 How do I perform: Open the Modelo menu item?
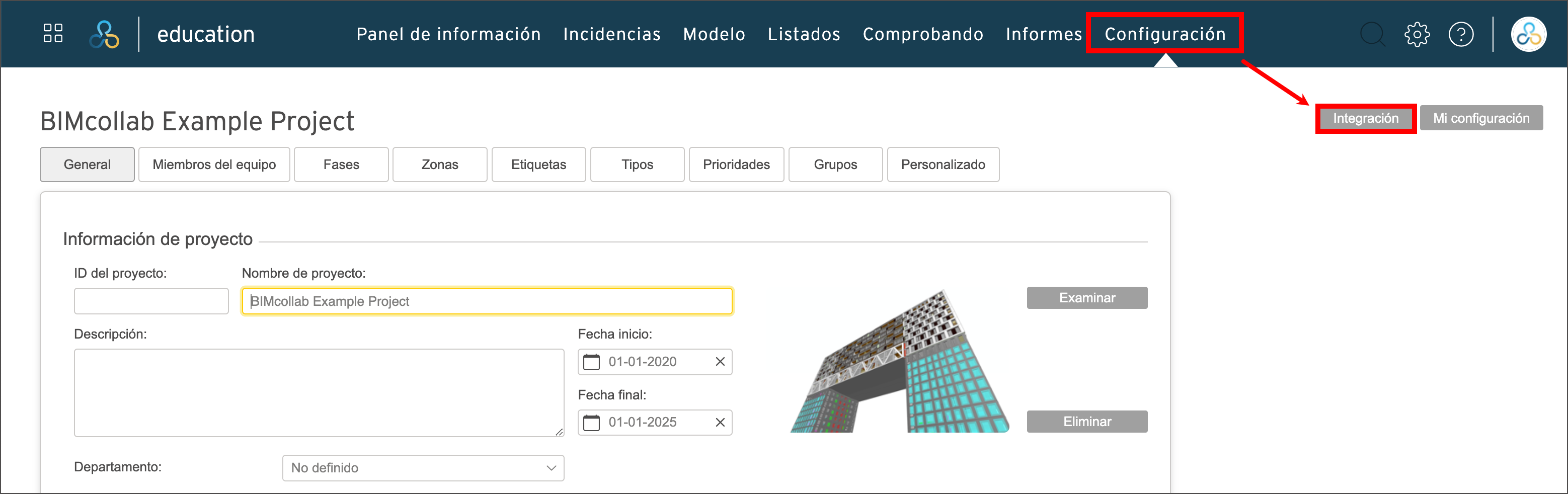(x=714, y=34)
